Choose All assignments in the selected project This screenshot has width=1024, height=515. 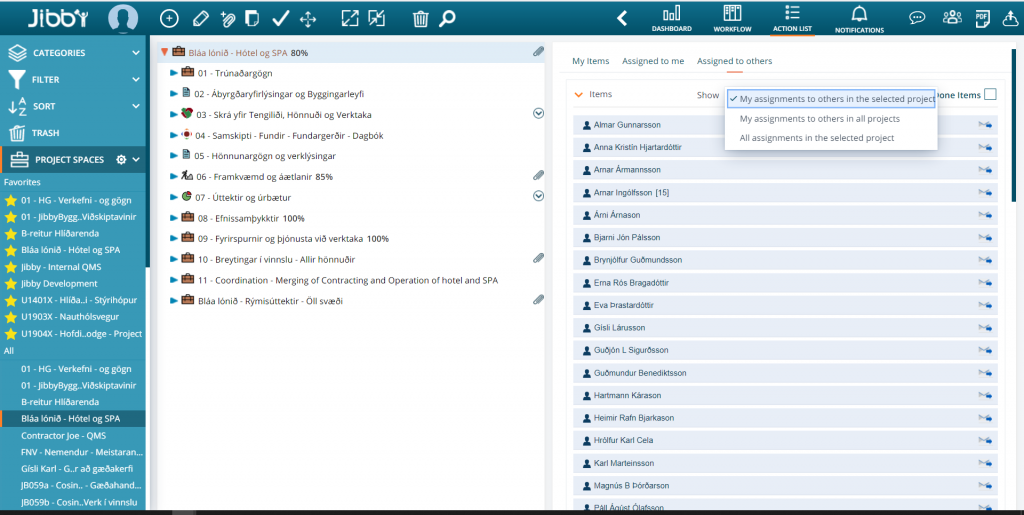click(x=817, y=138)
